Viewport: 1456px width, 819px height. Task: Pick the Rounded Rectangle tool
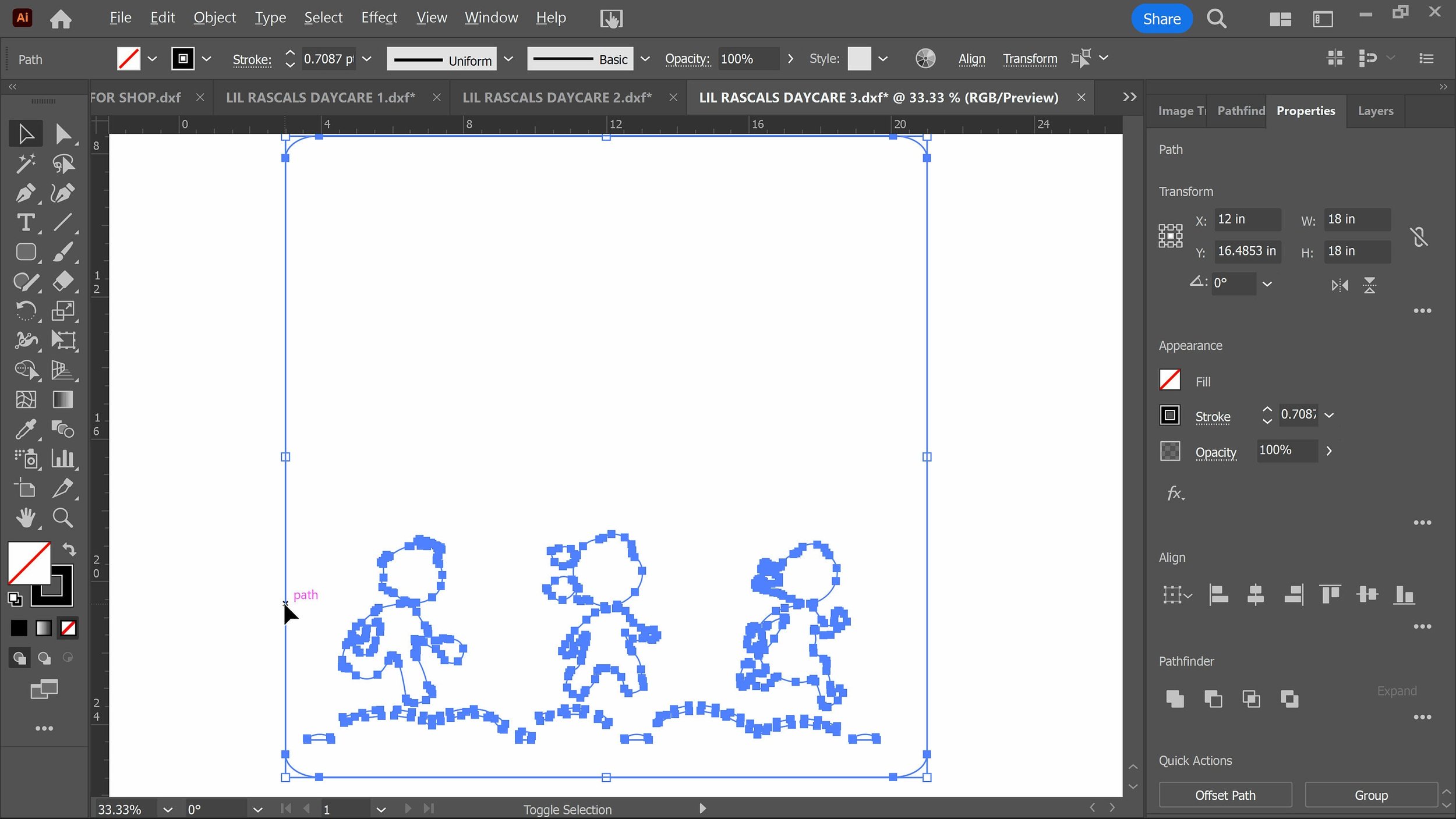26,252
